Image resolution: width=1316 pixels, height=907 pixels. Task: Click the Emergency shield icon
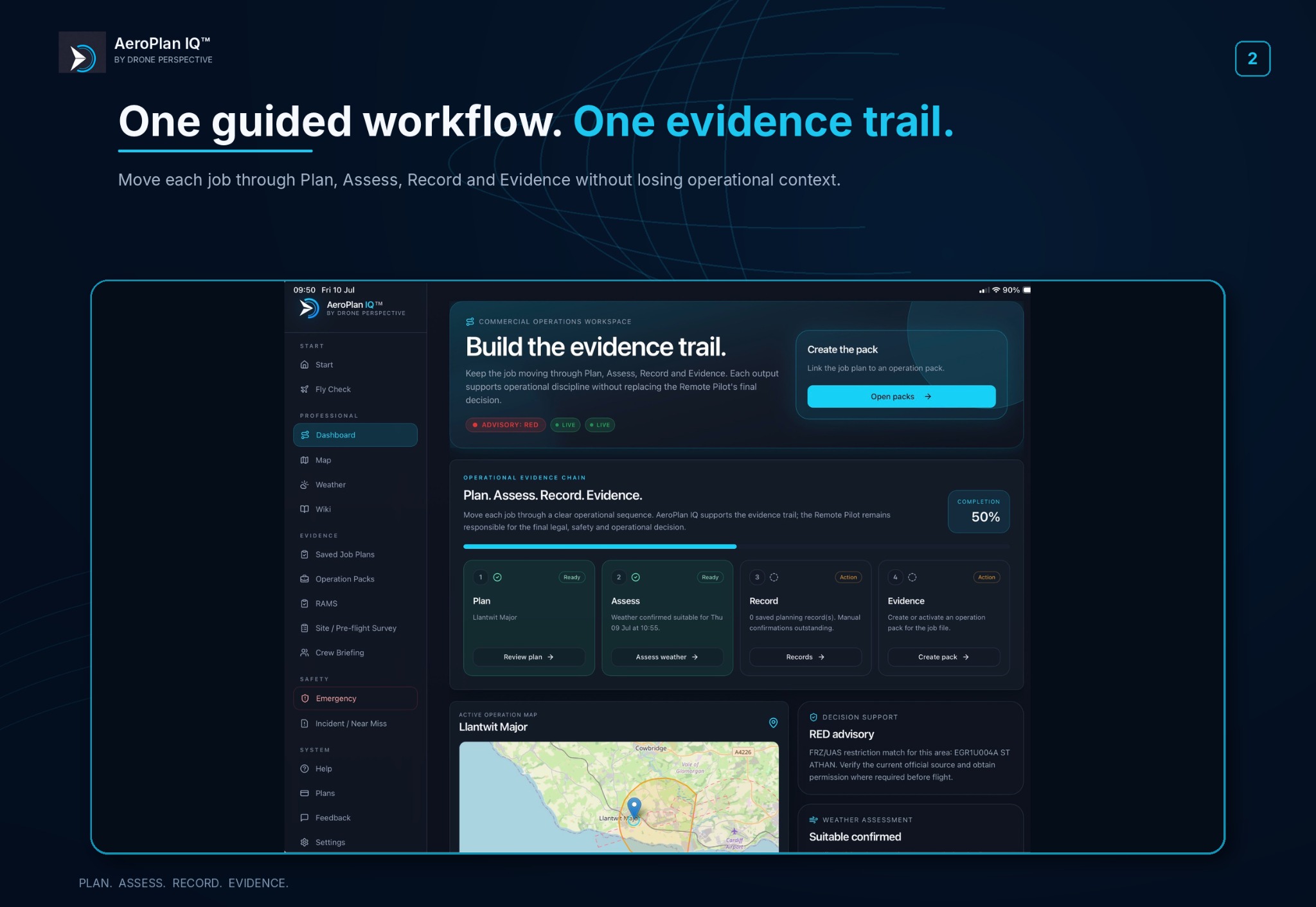[x=305, y=698]
